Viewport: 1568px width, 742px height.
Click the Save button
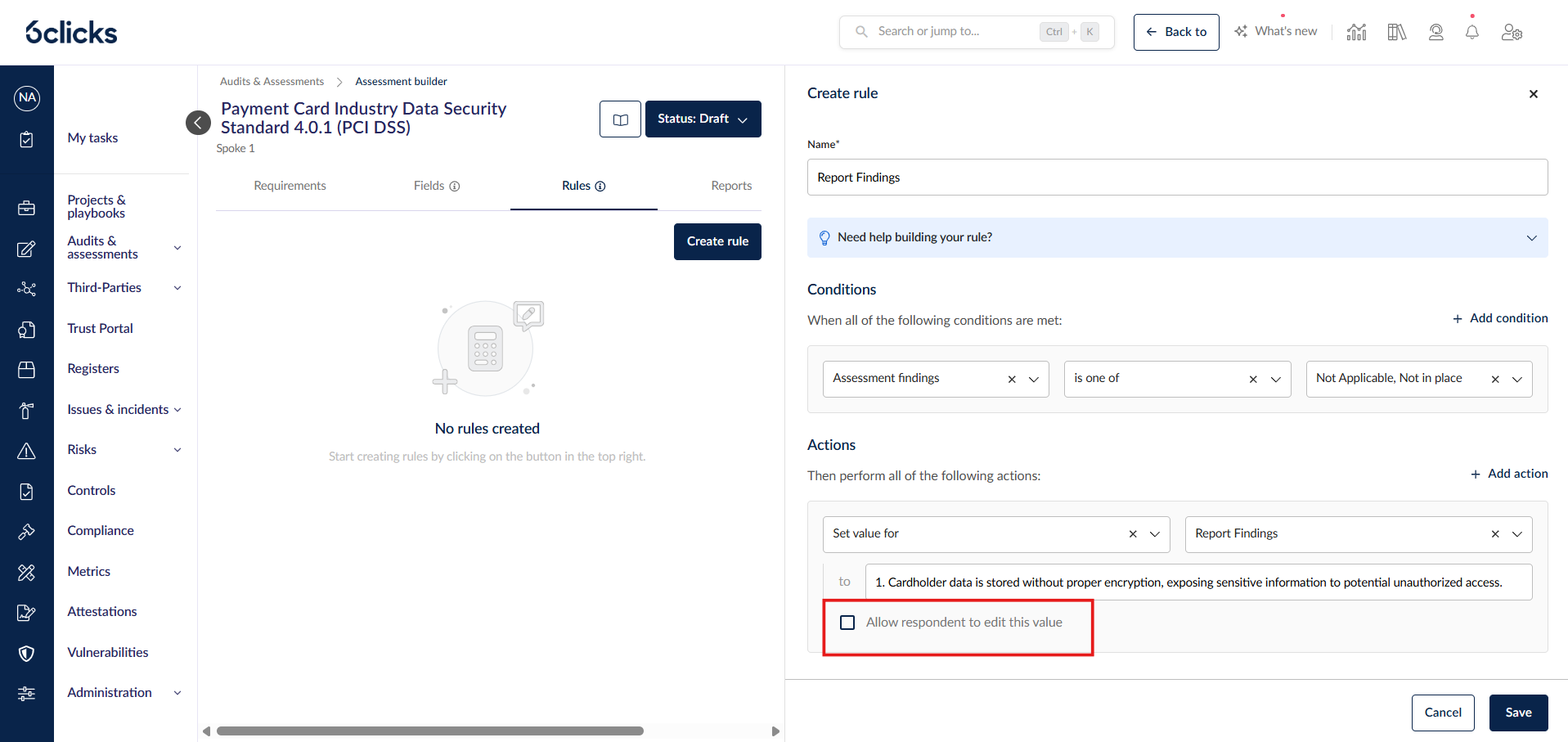[x=1518, y=713]
